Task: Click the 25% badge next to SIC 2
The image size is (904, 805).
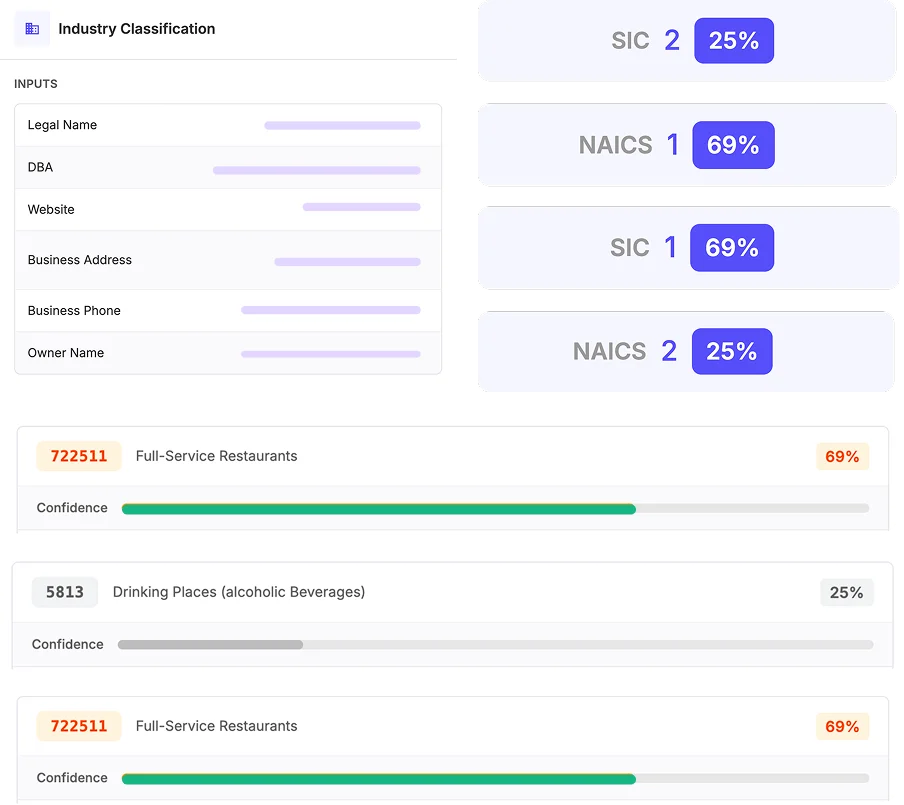Action: pos(733,41)
